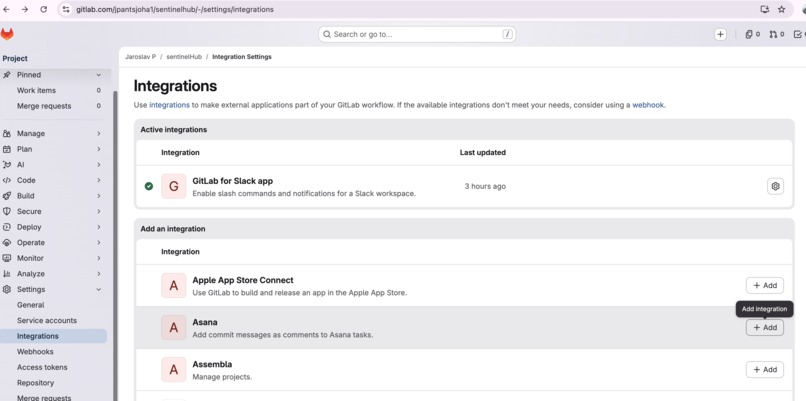Open pinned Merge requests in sidebar

[x=53, y=106]
